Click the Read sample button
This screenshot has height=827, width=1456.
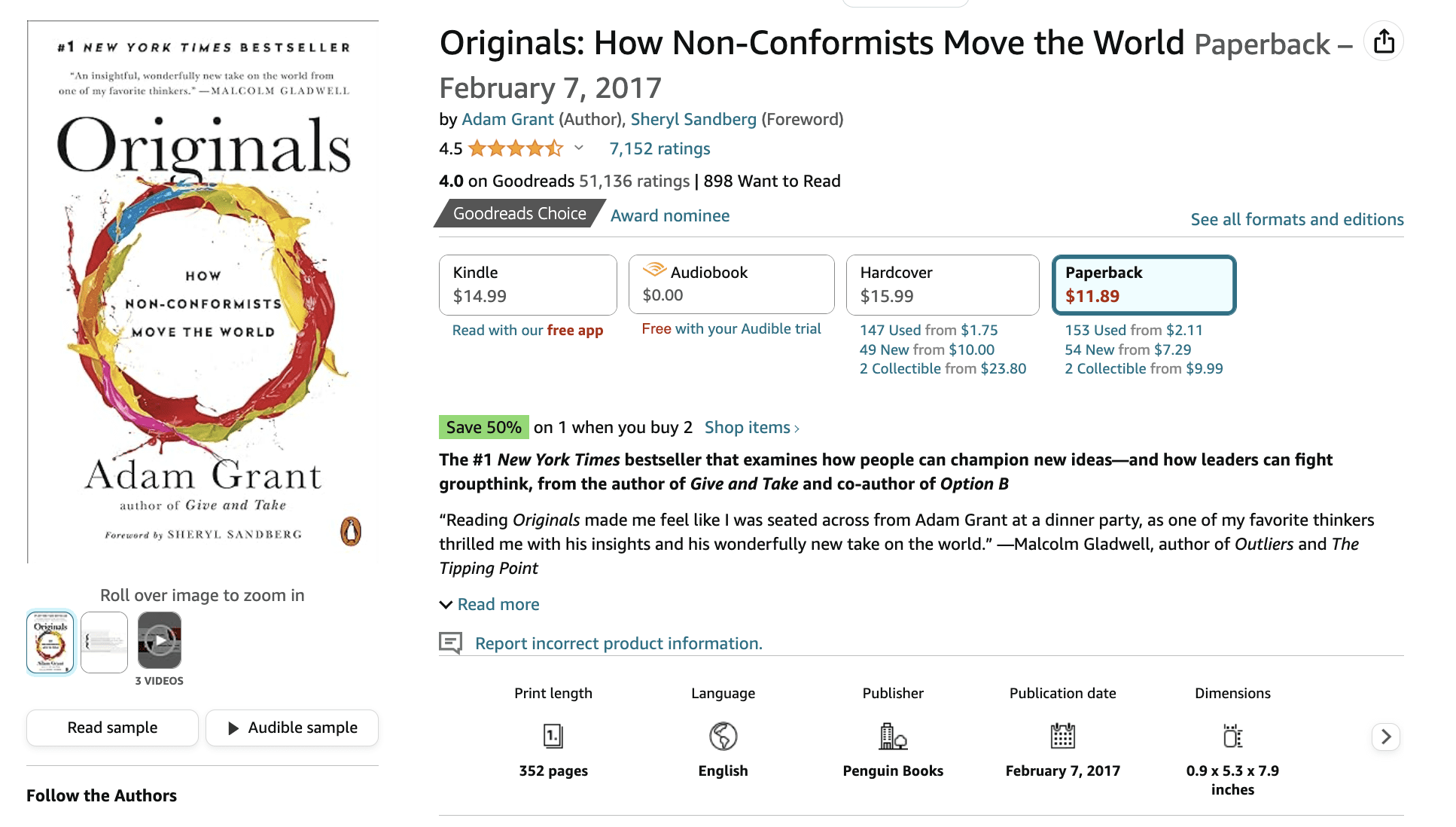pos(112,728)
